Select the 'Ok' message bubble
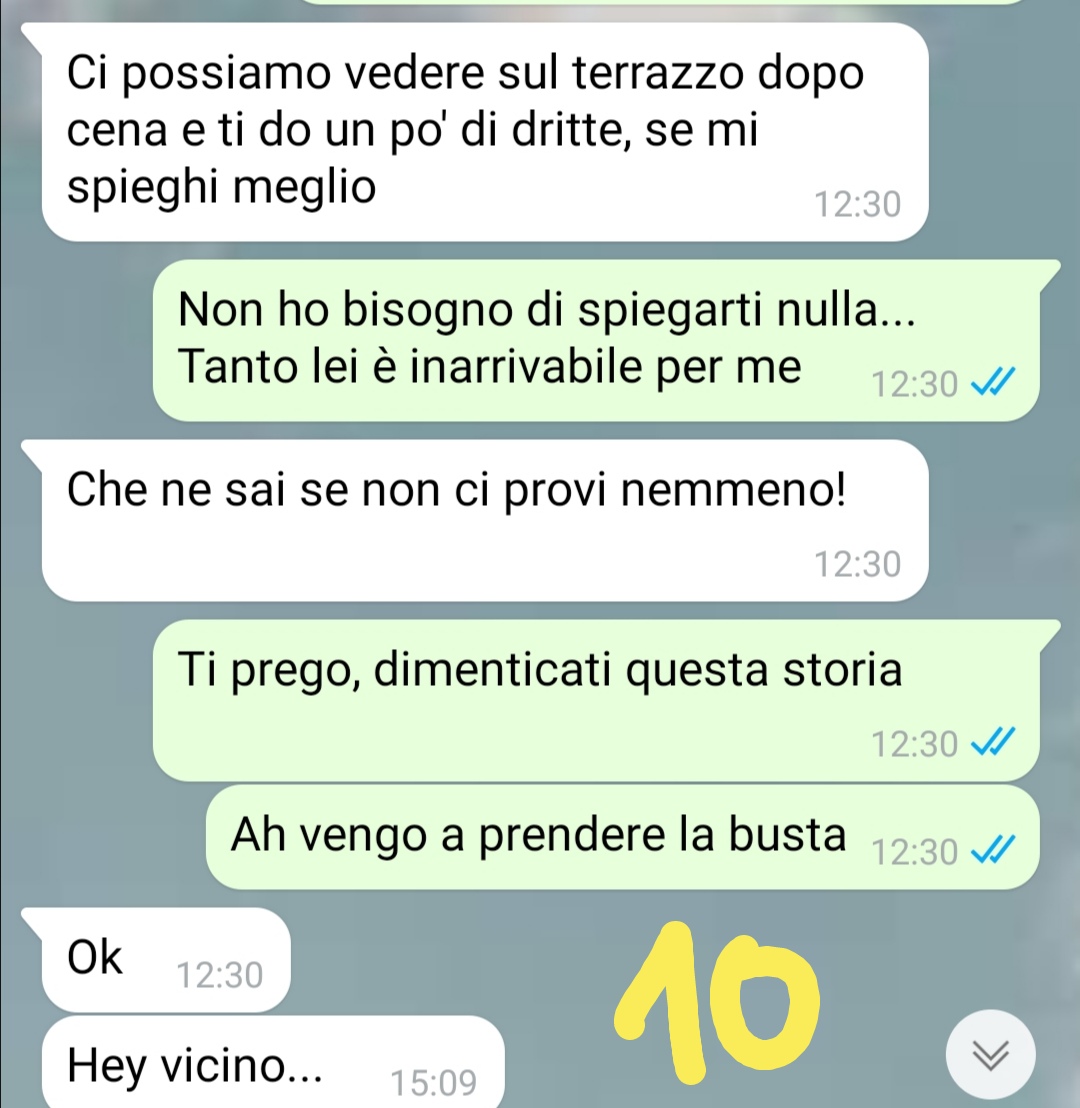 tap(166, 960)
